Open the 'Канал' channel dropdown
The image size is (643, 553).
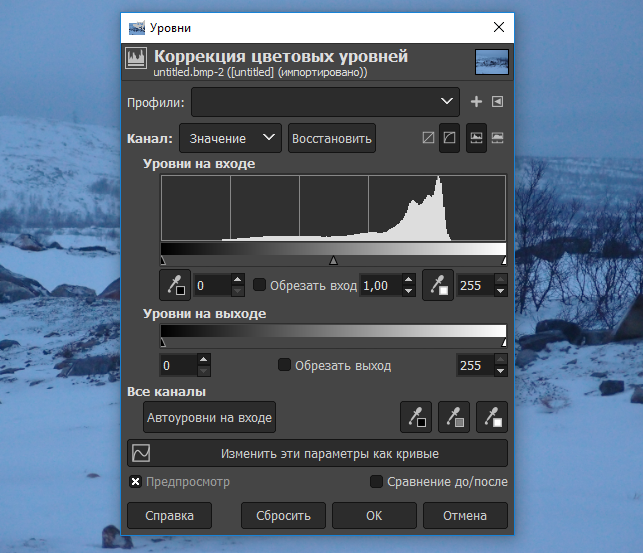coord(231,138)
